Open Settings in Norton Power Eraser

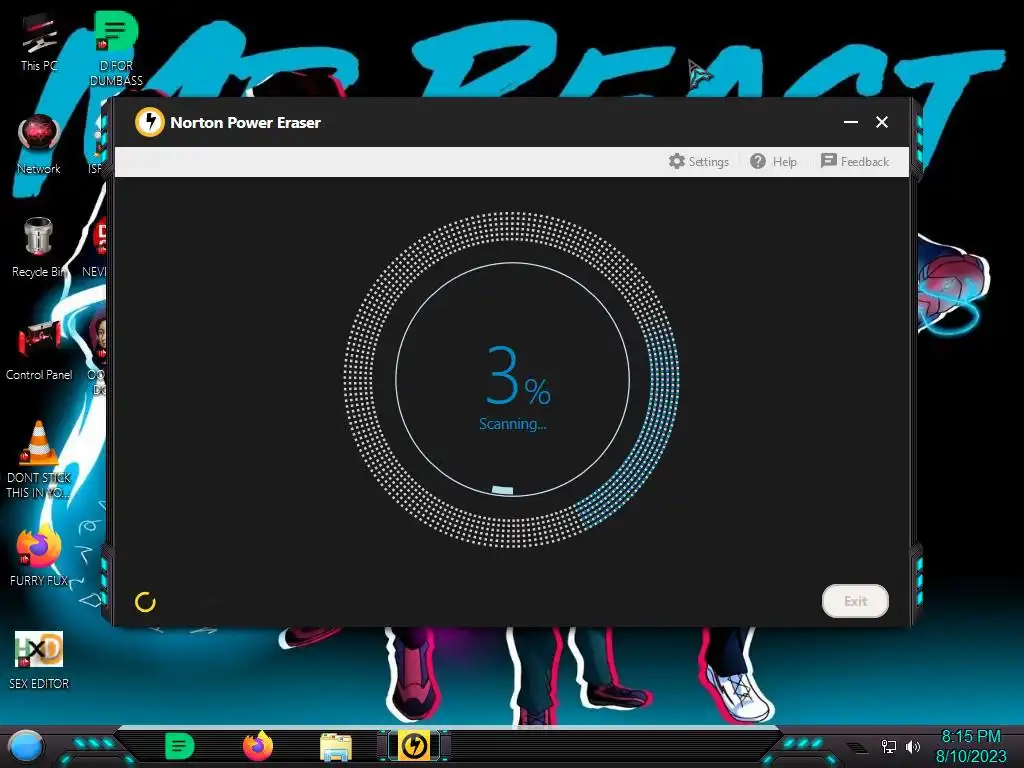coord(699,161)
